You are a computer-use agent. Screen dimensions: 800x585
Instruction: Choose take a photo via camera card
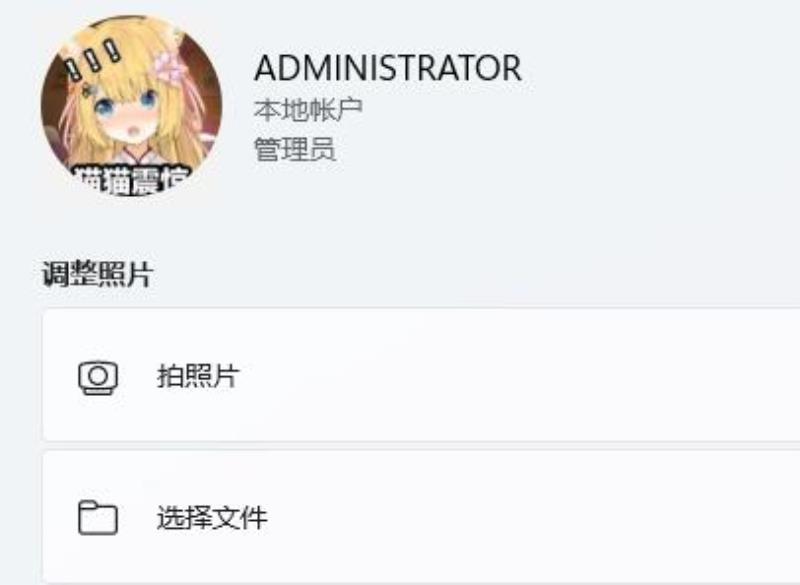(x=421, y=375)
